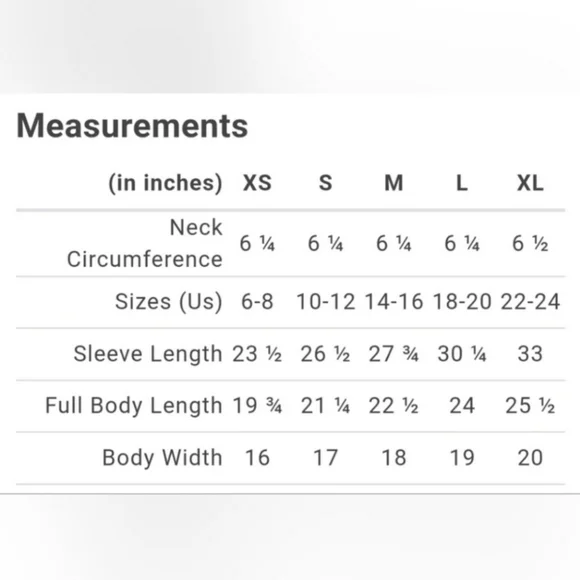This screenshot has width=580, height=580.
Task: Click the XL neck value 6 ½
Action: click(x=530, y=243)
